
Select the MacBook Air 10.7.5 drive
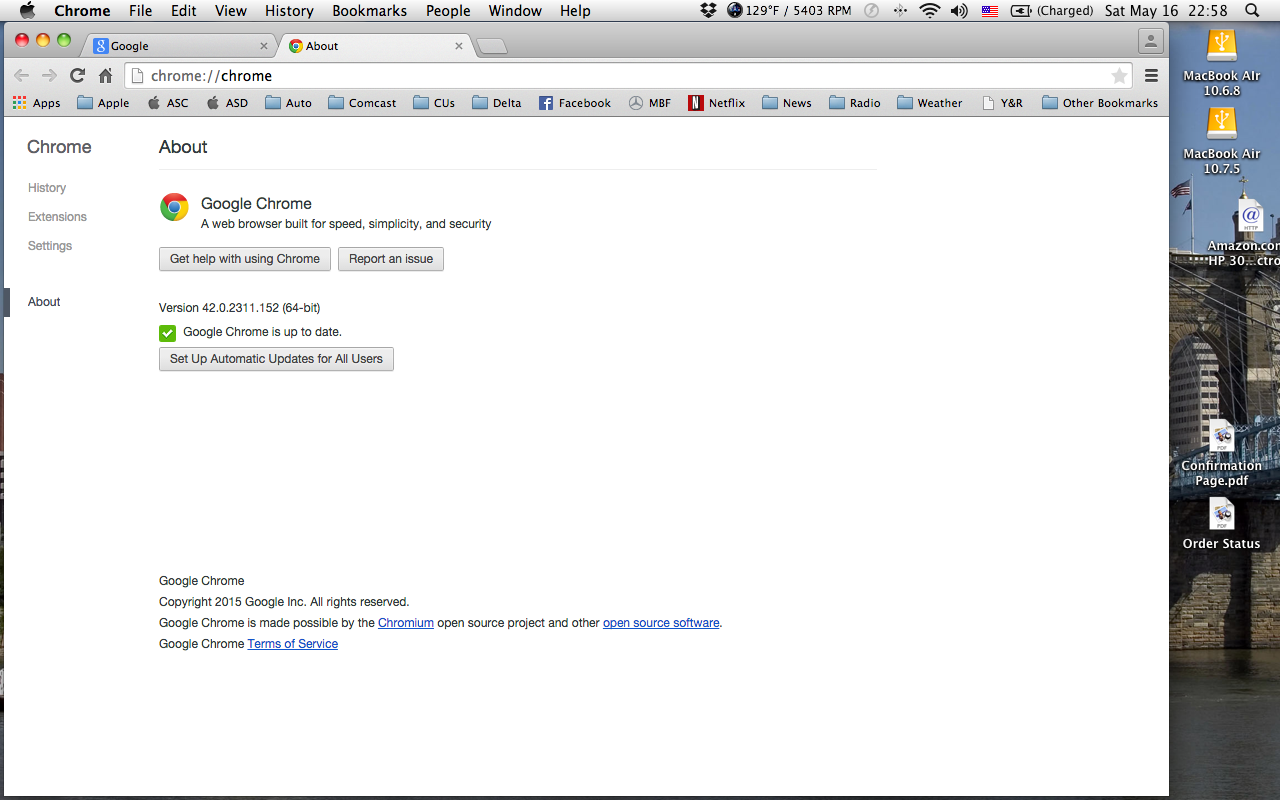(x=1221, y=141)
